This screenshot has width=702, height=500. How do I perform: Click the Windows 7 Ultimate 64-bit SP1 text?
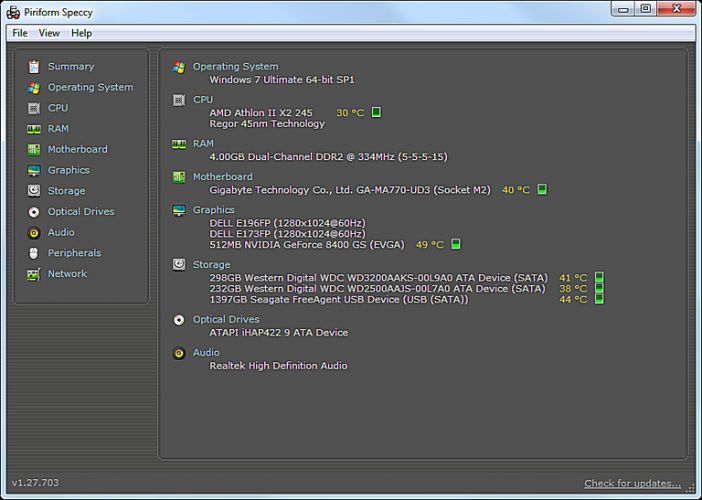(282, 80)
